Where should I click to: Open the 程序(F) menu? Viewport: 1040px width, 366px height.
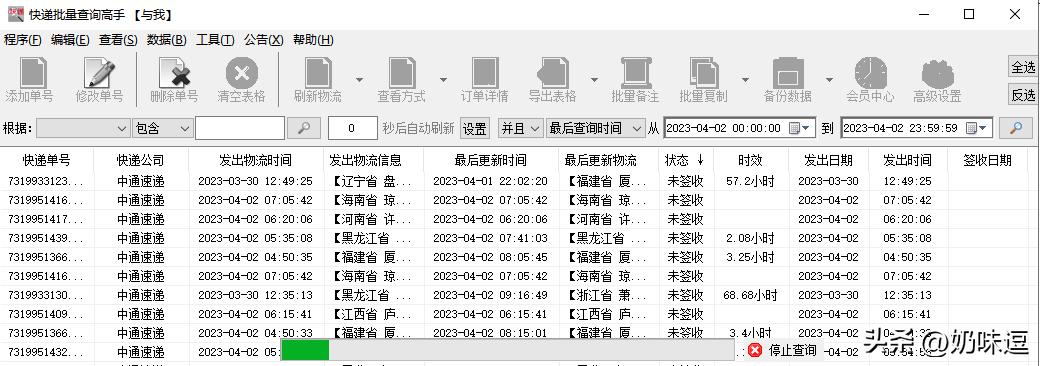tap(23, 40)
